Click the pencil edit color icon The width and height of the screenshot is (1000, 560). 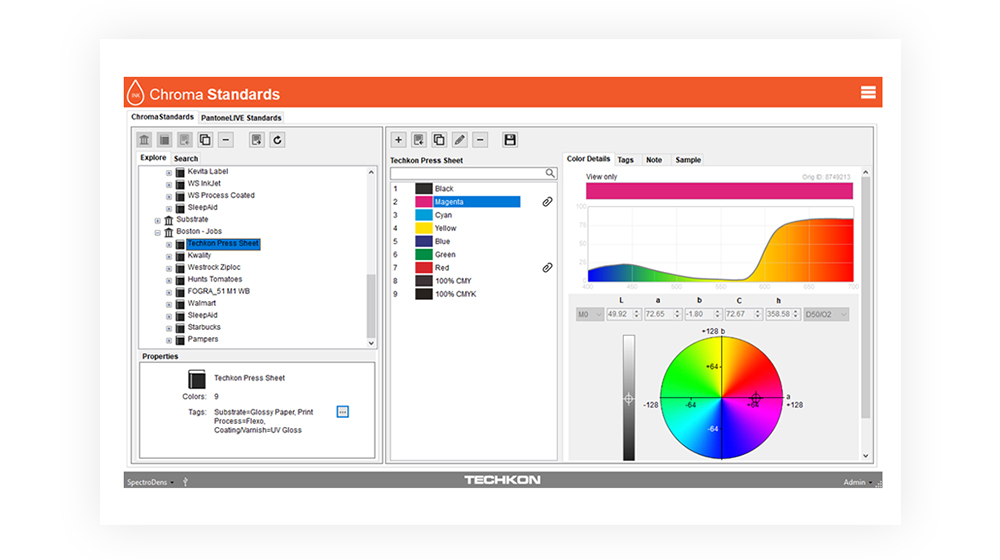click(x=460, y=140)
